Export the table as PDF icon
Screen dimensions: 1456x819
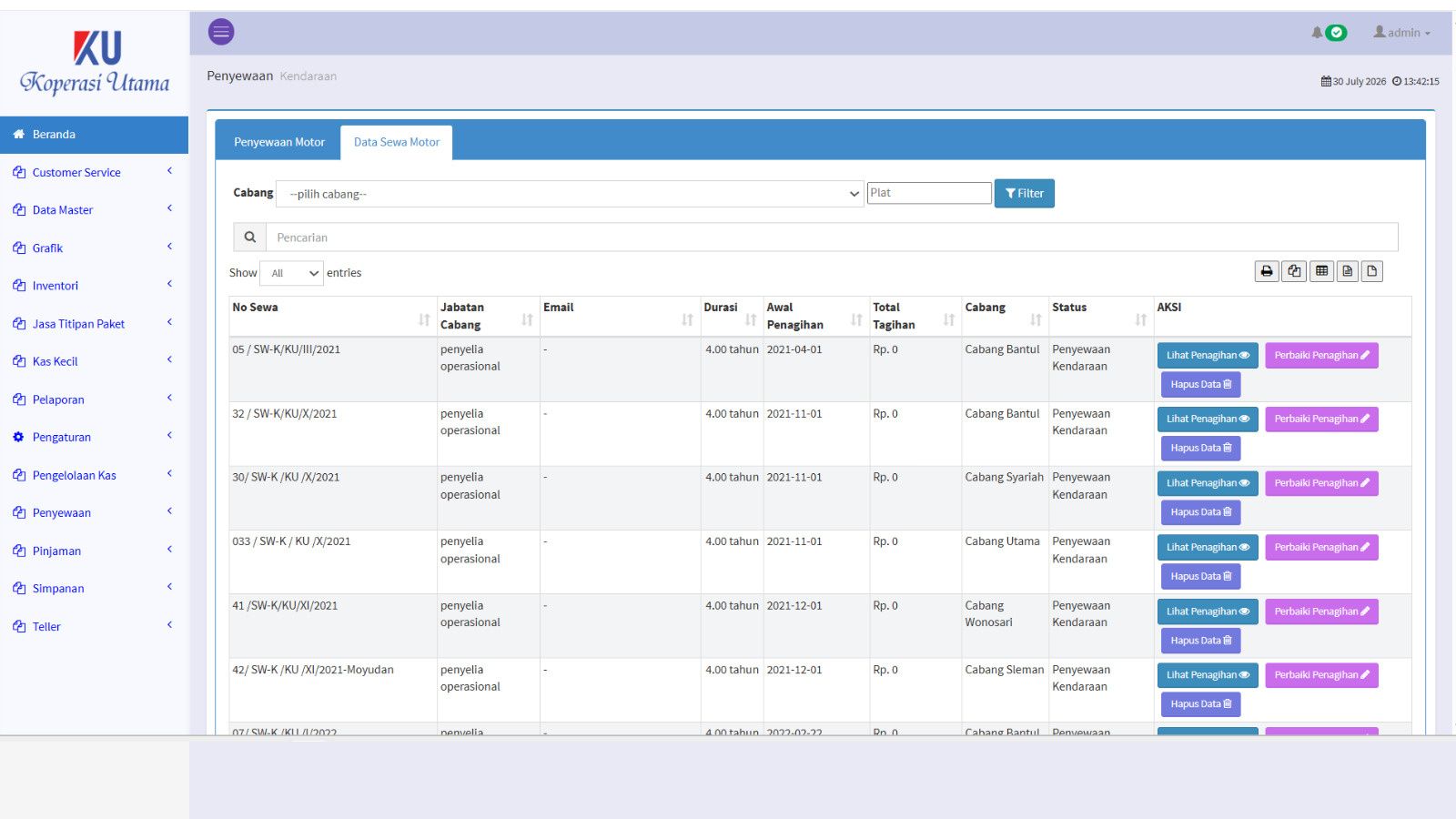pos(1372,271)
